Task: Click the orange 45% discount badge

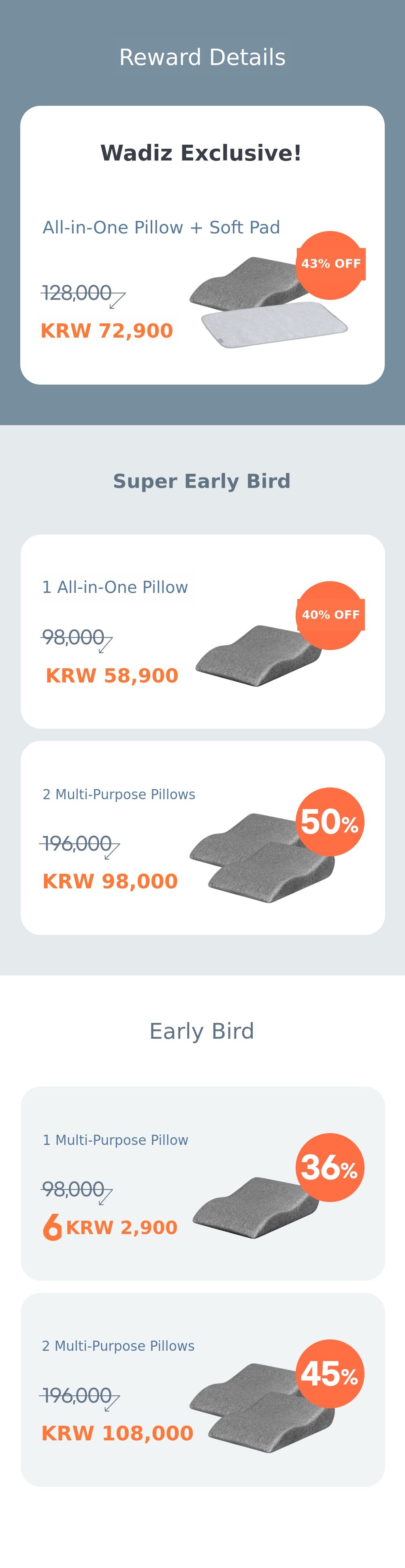Action: pyautogui.click(x=330, y=1374)
